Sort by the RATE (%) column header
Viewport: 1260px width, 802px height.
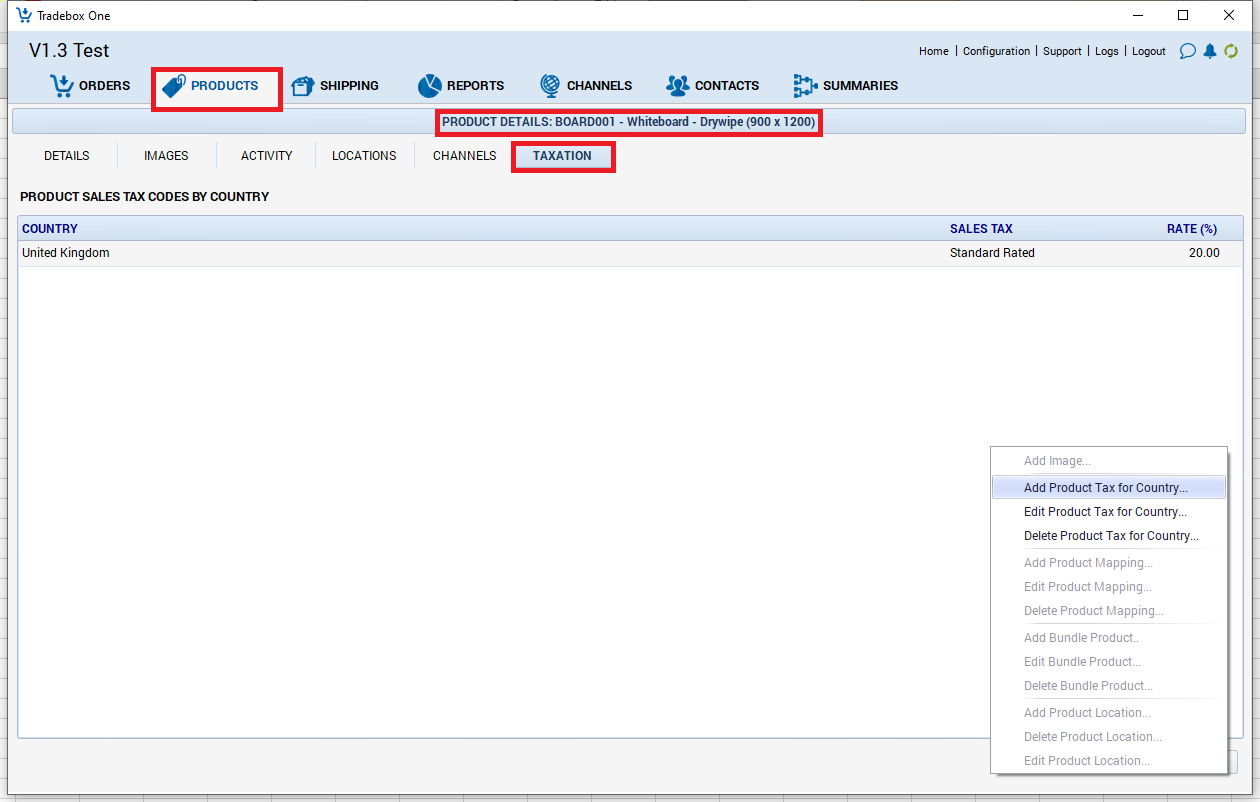(x=1192, y=229)
